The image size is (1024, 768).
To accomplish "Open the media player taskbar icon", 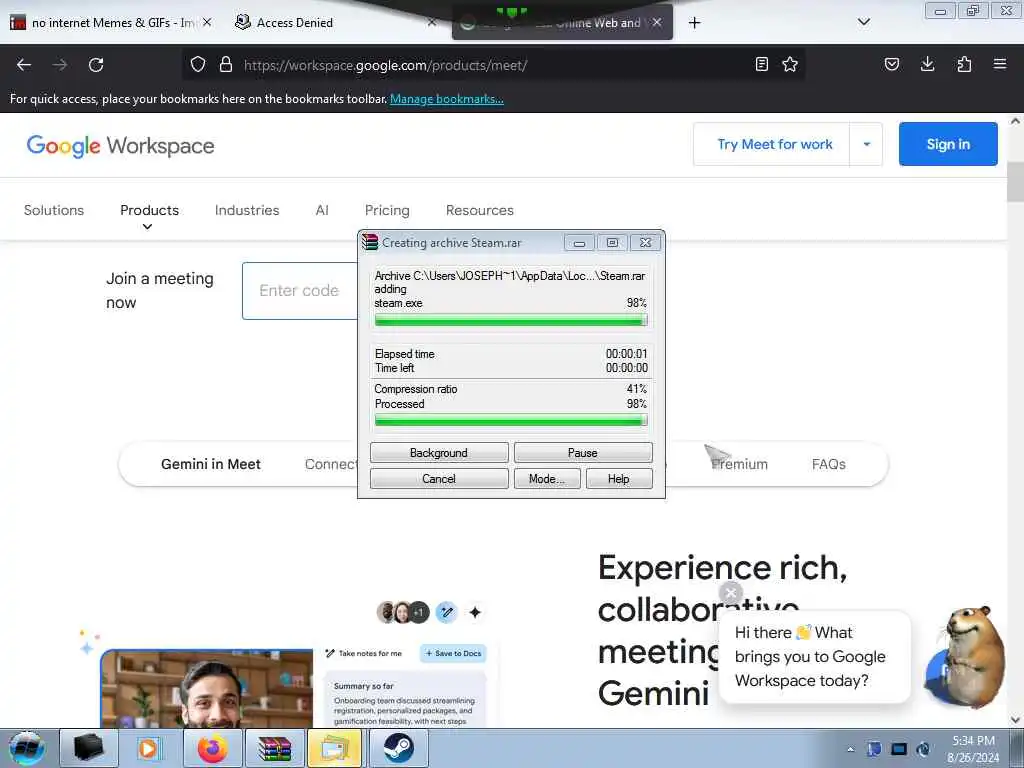I will (150, 748).
